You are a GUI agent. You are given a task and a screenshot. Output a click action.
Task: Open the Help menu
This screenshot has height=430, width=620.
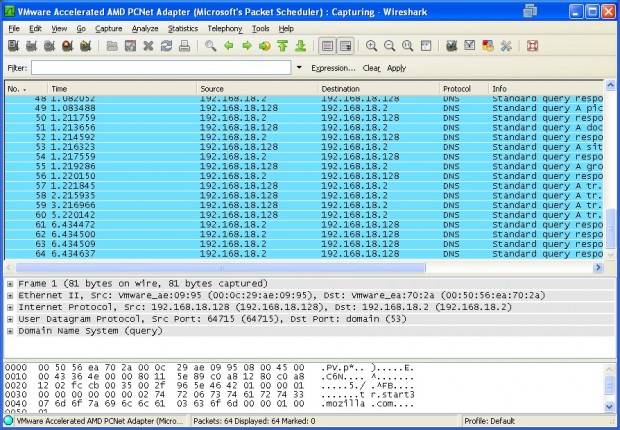pyautogui.click(x=286, y=28)
